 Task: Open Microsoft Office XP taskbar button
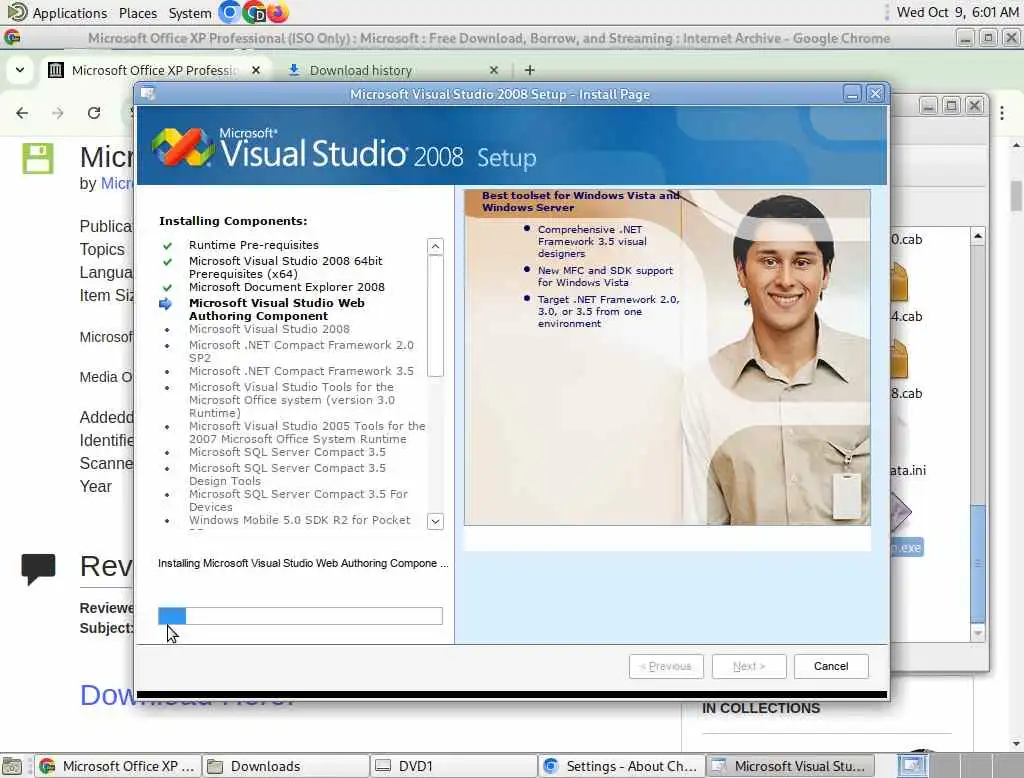tap(118, 766)
